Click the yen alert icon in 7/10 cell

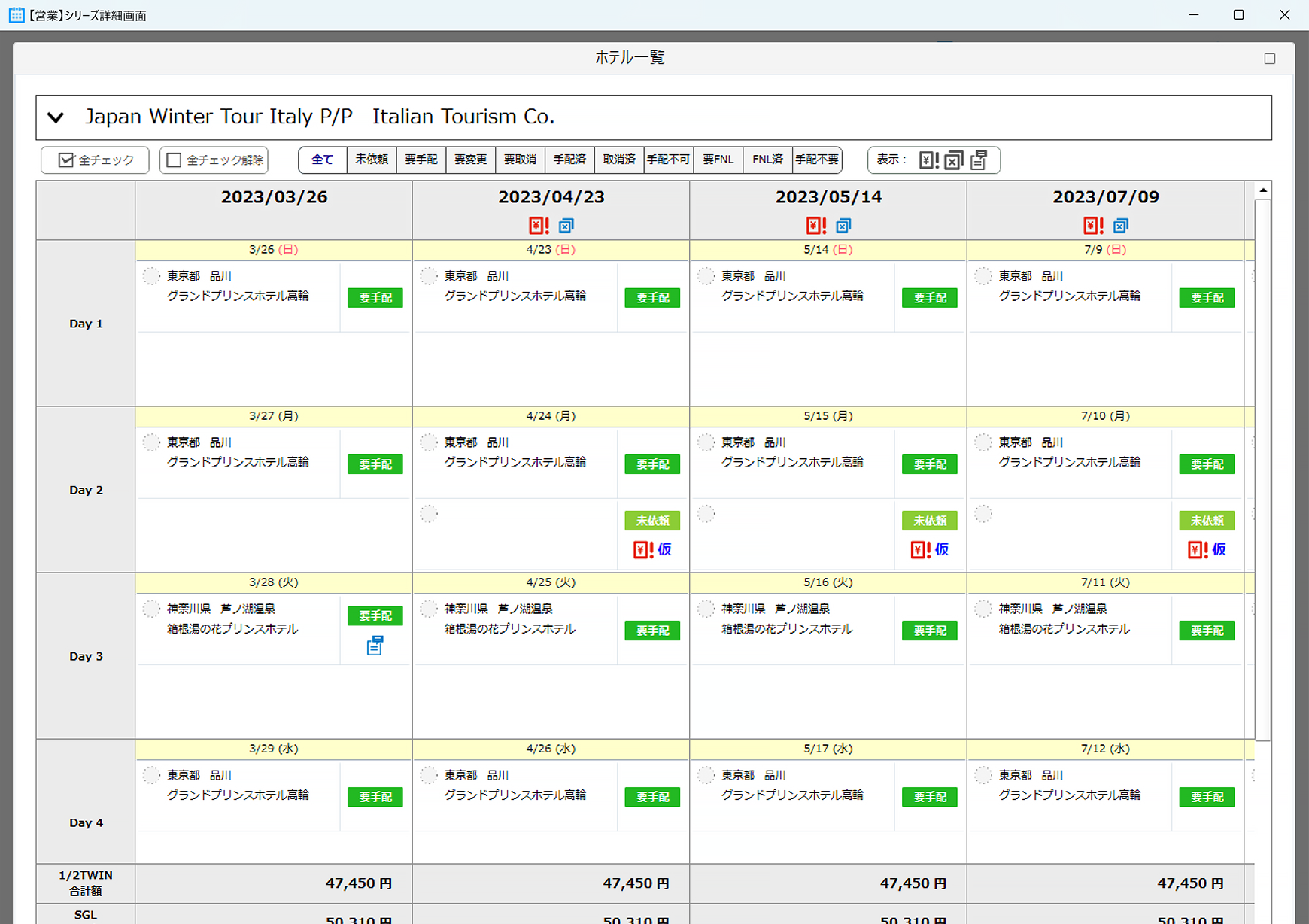[x=1198, y=550]
